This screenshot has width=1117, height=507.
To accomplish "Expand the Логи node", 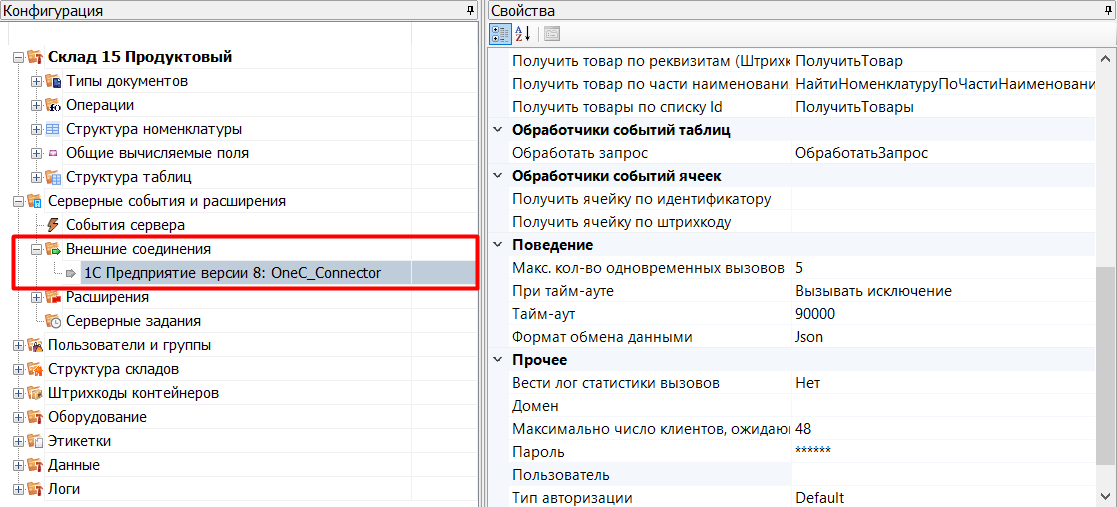I will pos(18,489).
